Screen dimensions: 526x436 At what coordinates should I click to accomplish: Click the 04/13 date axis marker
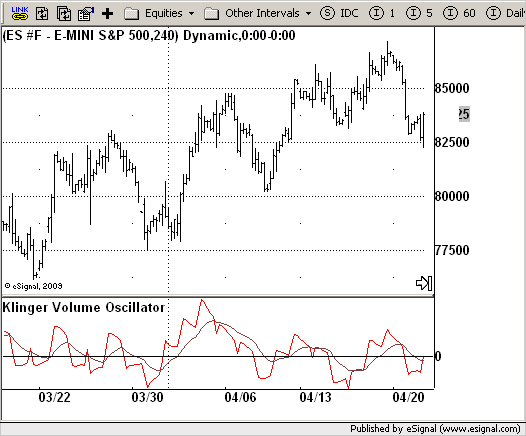coord(315,397)
